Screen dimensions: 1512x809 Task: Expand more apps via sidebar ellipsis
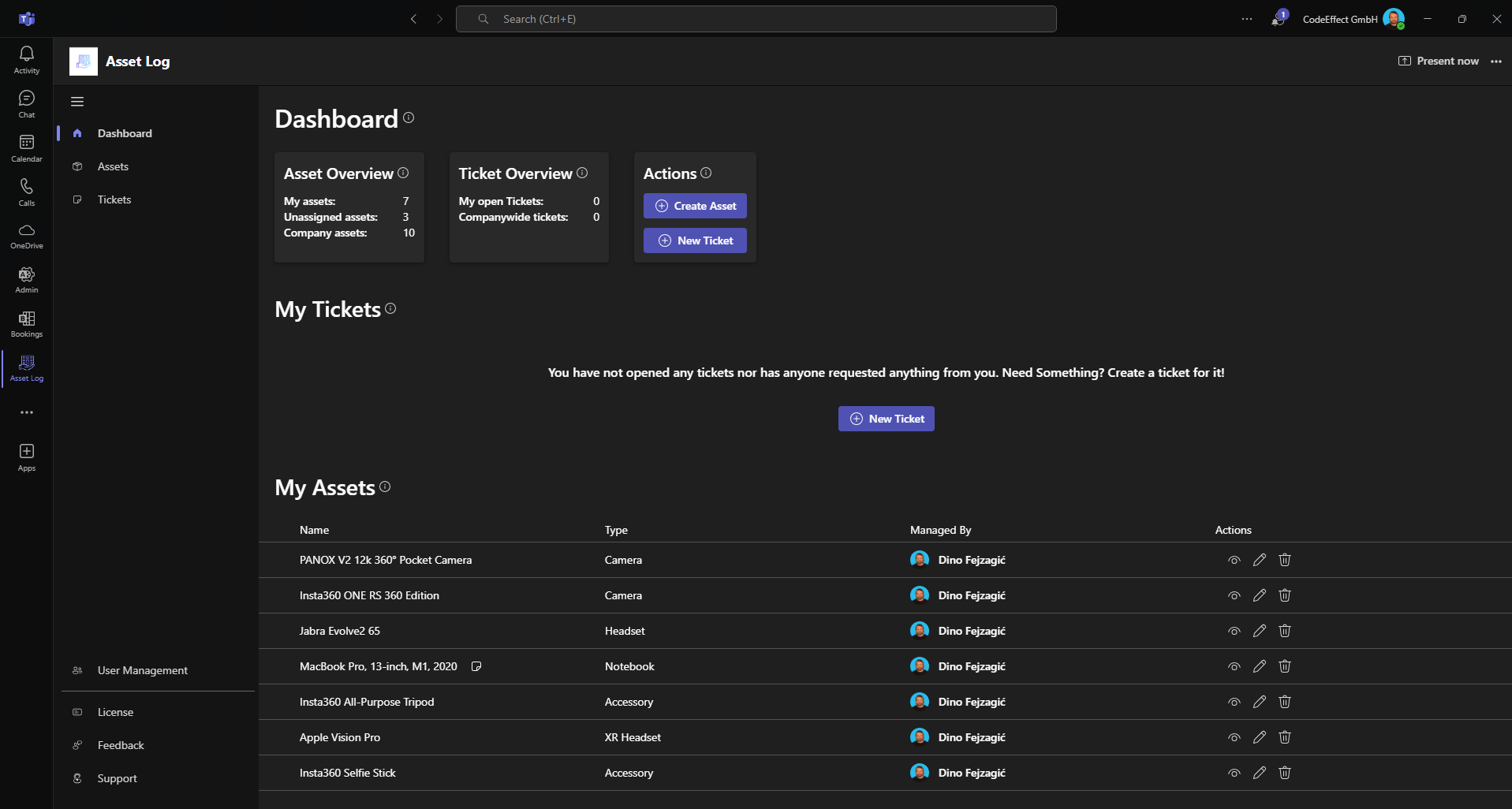(x=26, y=412)
